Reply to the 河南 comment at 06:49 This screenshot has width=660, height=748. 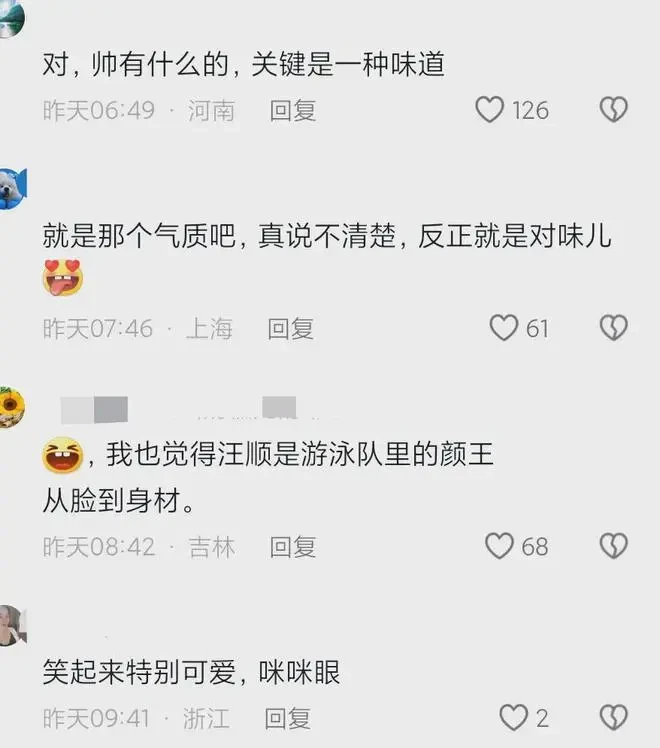pyautogui.click(x=293, y=111)
